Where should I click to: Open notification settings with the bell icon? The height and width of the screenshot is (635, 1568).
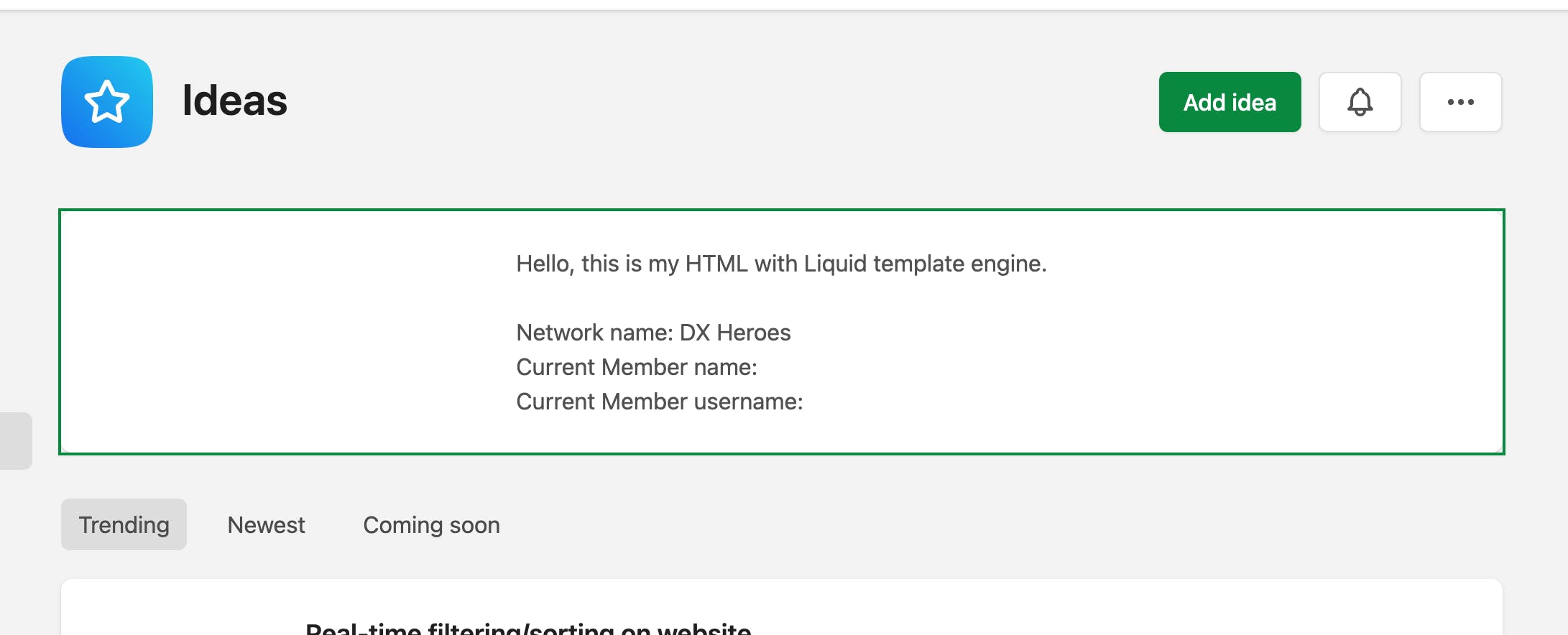tap(1360, 102)
